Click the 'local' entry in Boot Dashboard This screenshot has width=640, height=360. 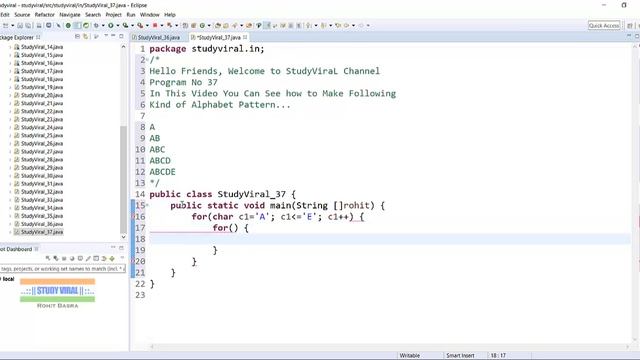(x=8, y=279)
